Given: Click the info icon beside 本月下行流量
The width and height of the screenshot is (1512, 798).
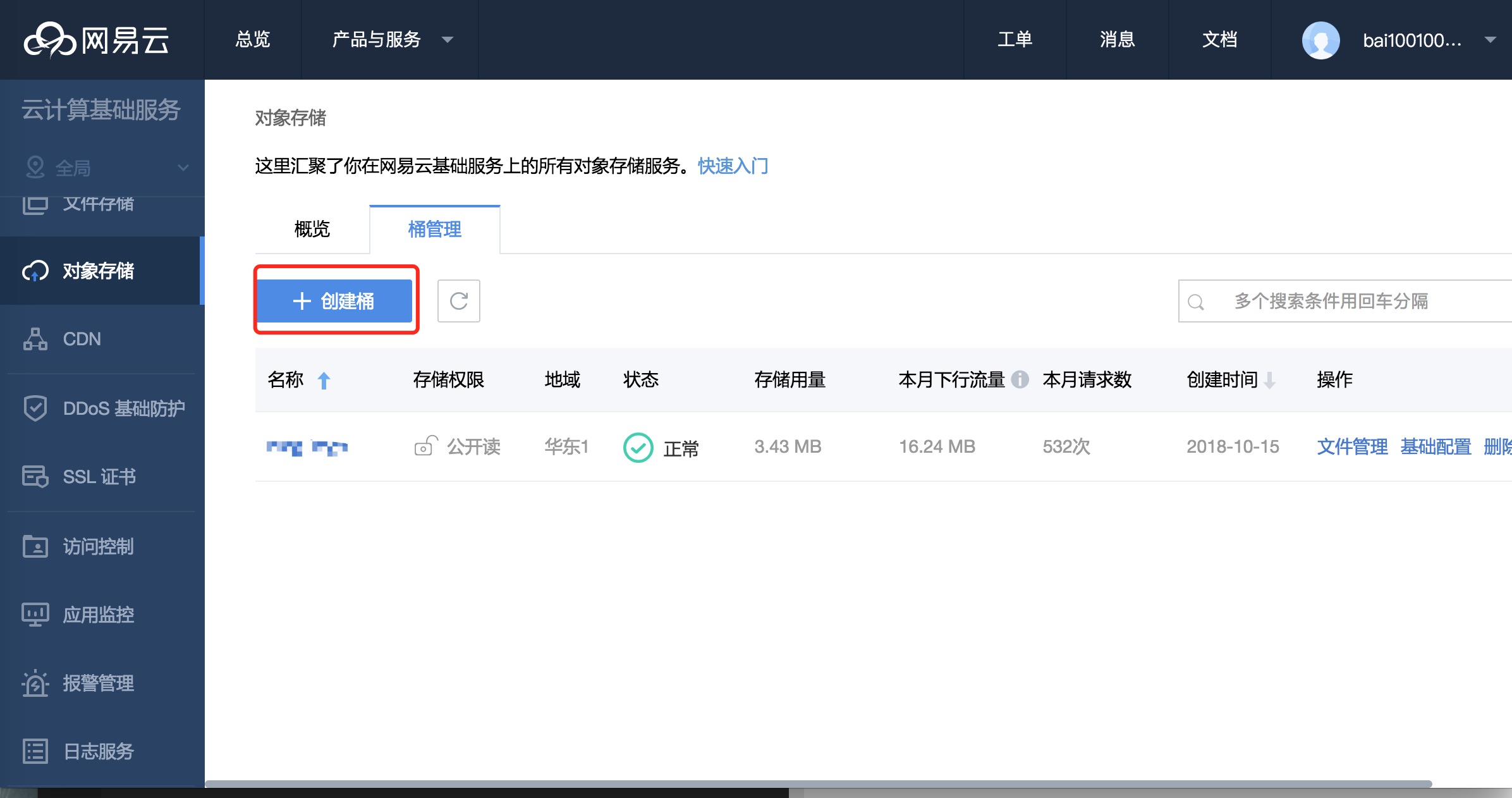Looking at the screenshot, I should pyautogui.click(x=1020, y=379).
